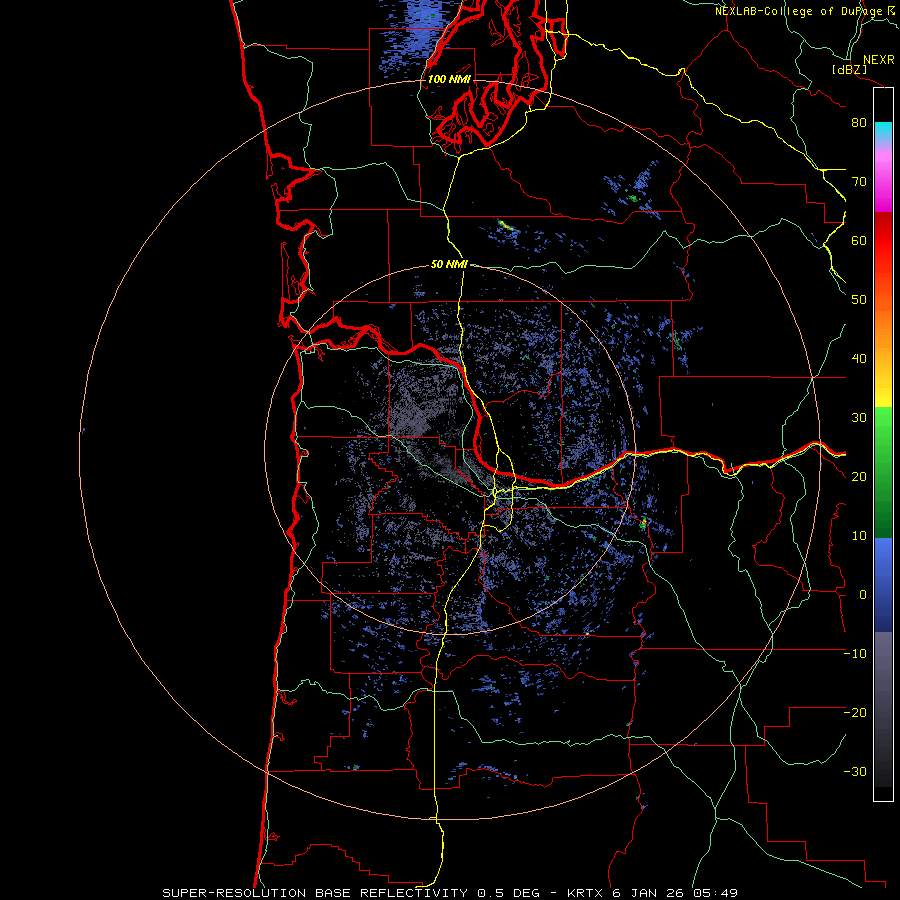This screenshot has height=900, width=900.
Task: Click the 50 value on the dBZ scale
Action: click(859, 300)
